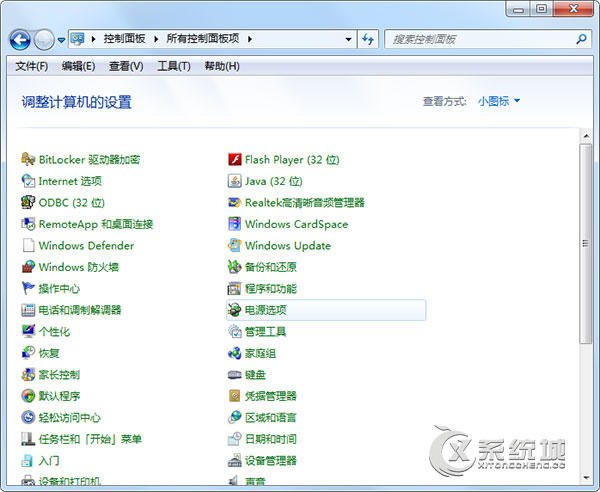Open the 工具(T) menu
This screenshot has width=600, height=492.
pyautogui.click(x=174, y=66)
